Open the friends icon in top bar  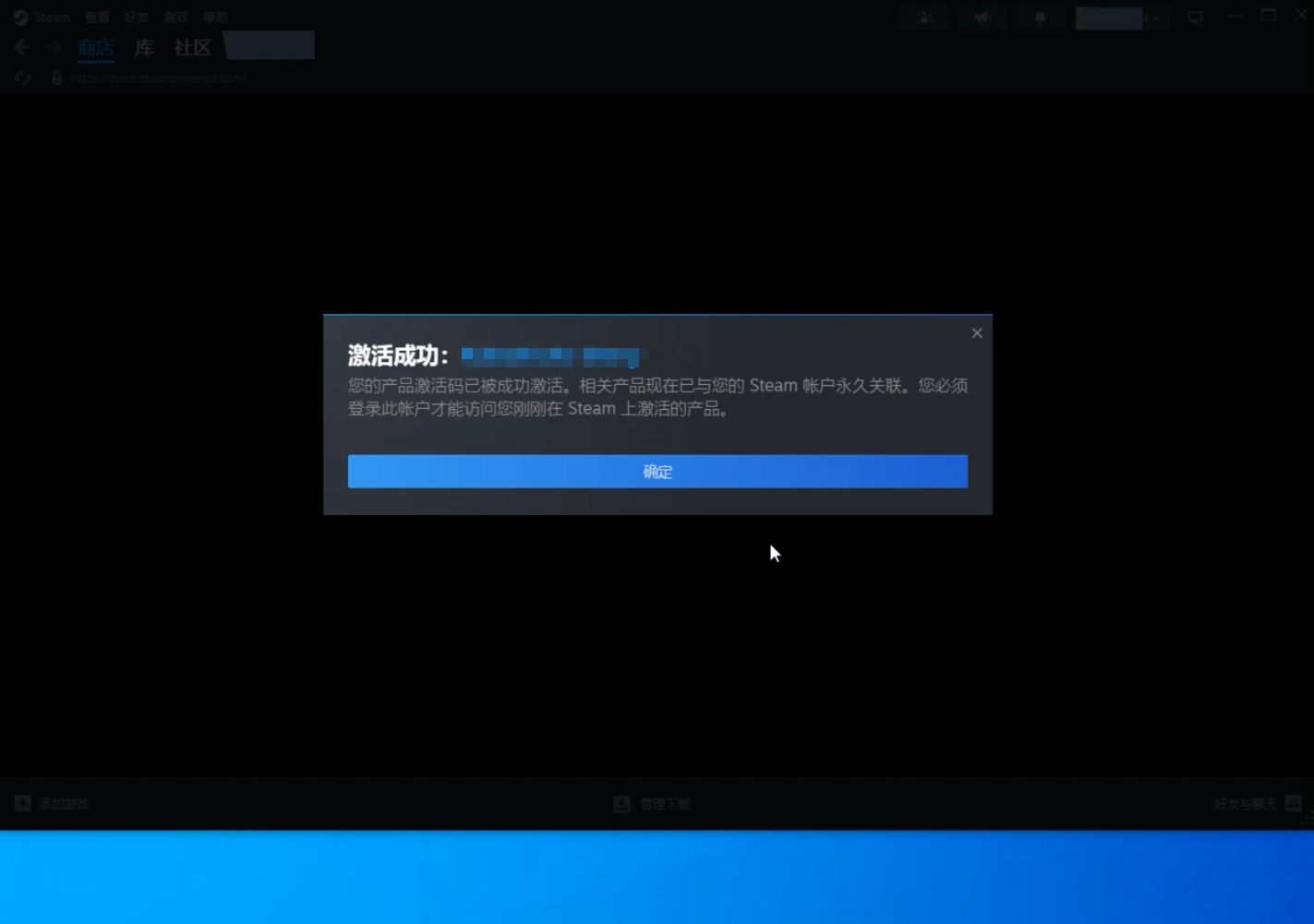tap(923, 17)
